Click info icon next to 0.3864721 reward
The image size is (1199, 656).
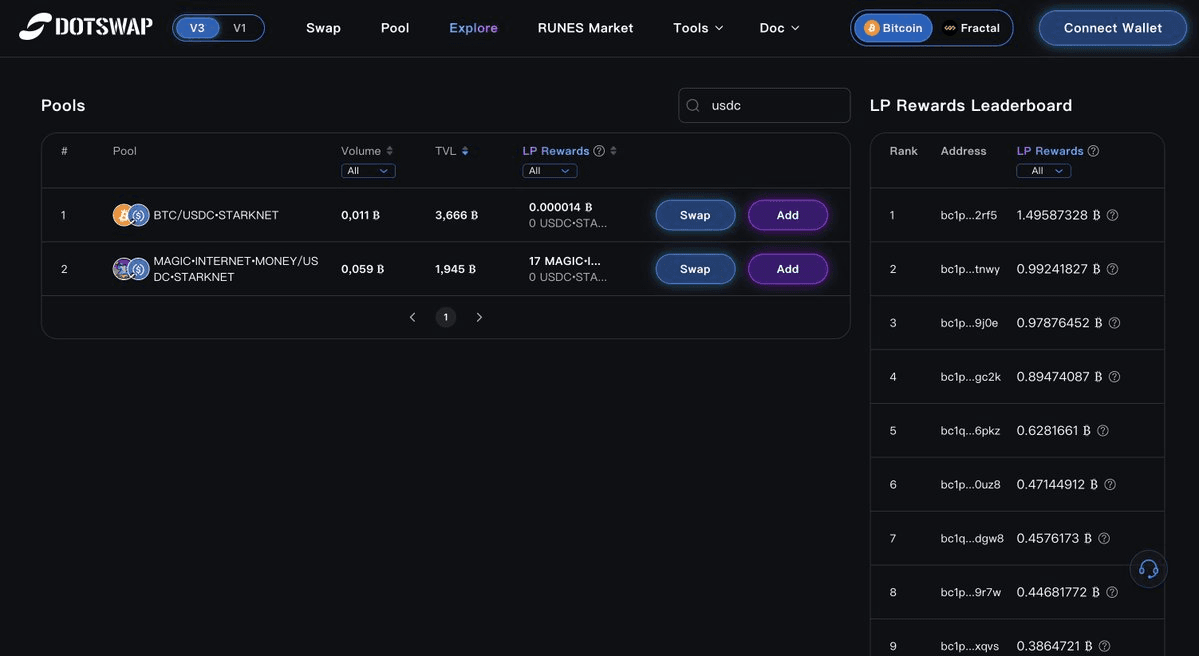pyautogui.click(x=1104, y=646)
